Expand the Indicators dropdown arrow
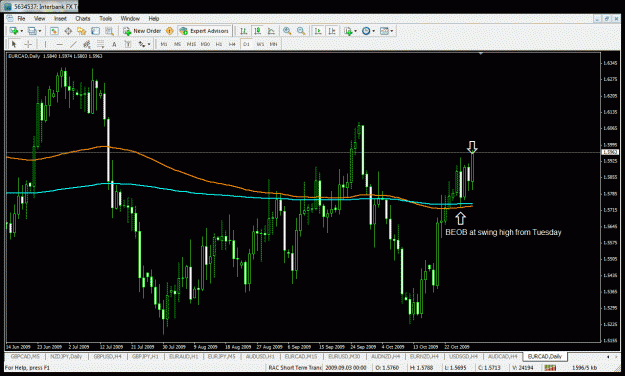Screen dimensions: 625x376 (x=356, y=31)
